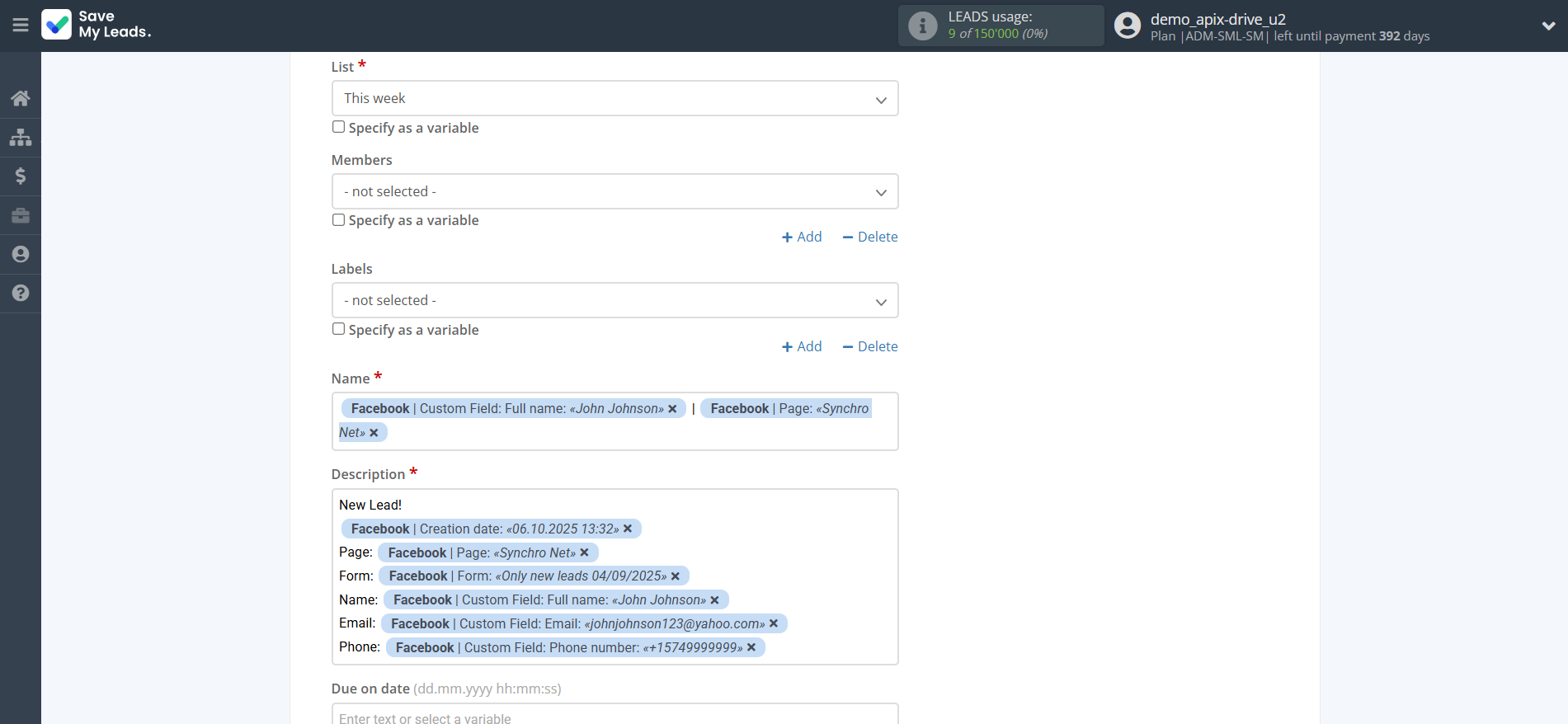Viewport: 1568px width, 724px height.
Task: Tick Specify as a variable under Labels
Action: point(338,329)
